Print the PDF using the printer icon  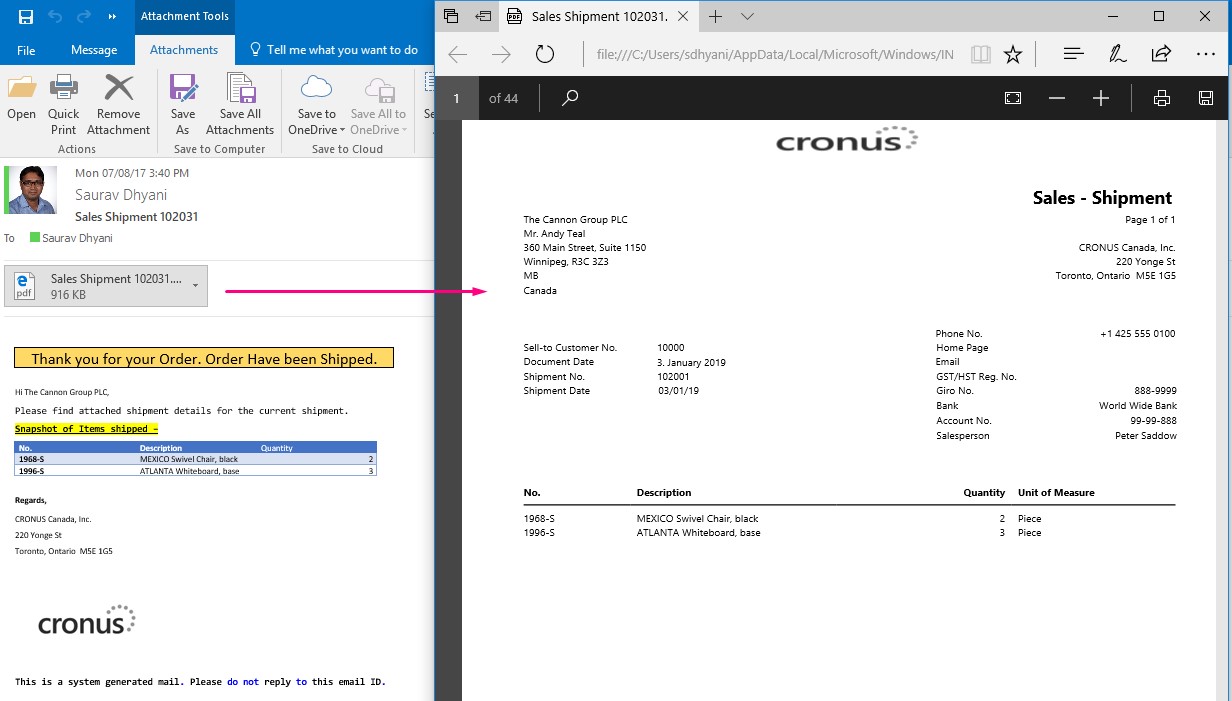tap(1162, 98)
